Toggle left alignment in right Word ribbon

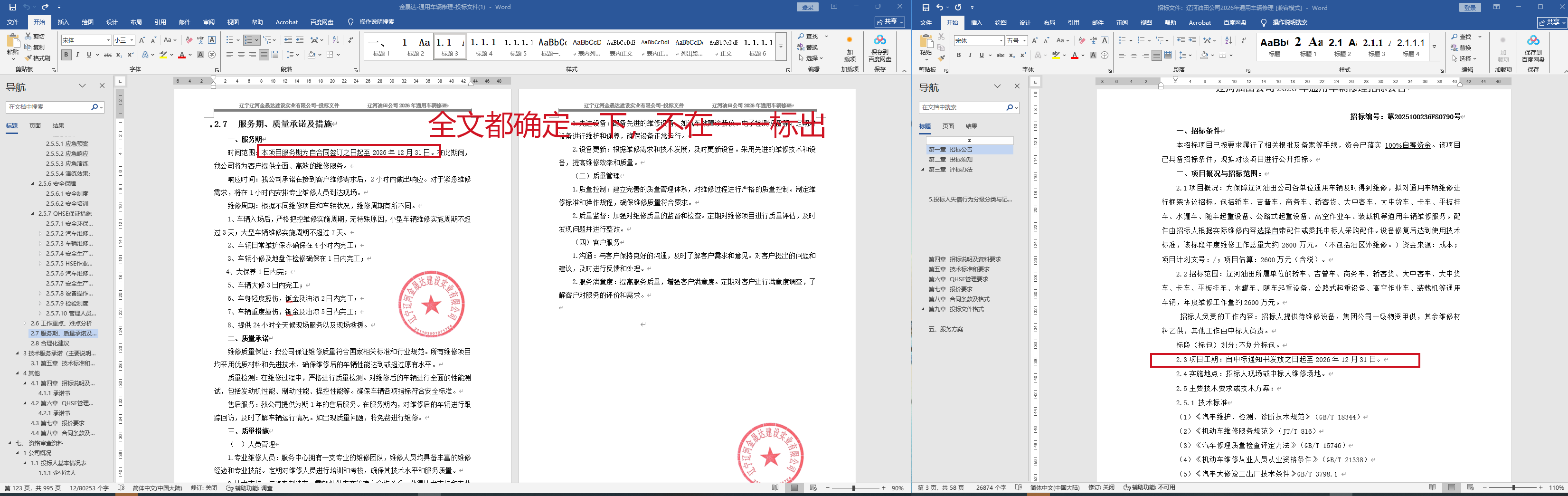pos(1123,56)
